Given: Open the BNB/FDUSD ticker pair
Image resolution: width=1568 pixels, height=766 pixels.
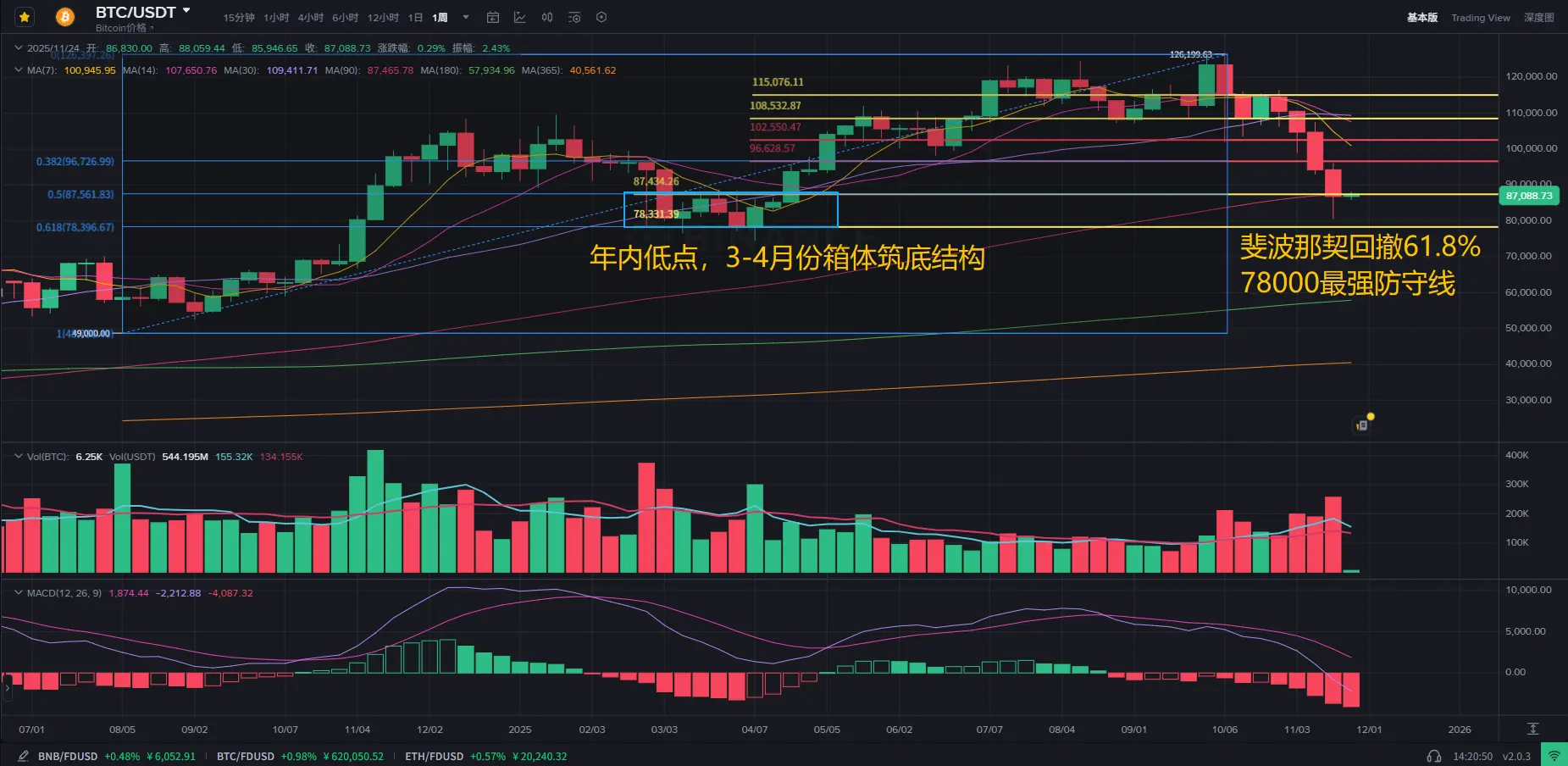Looking at the screenshot, I should click(x=117, y=756).
